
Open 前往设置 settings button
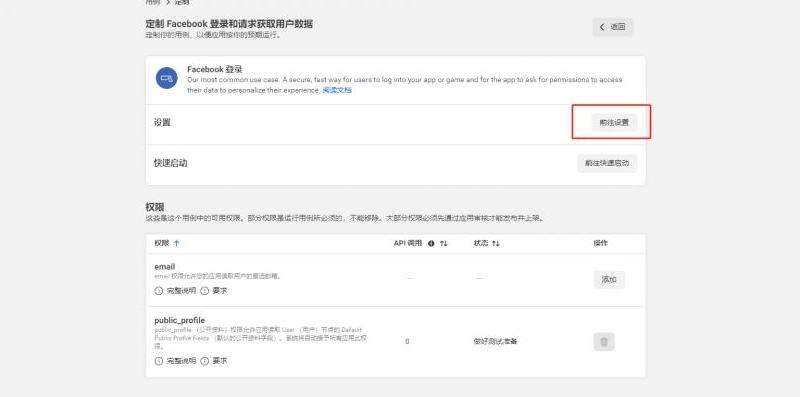coord(614,122)
